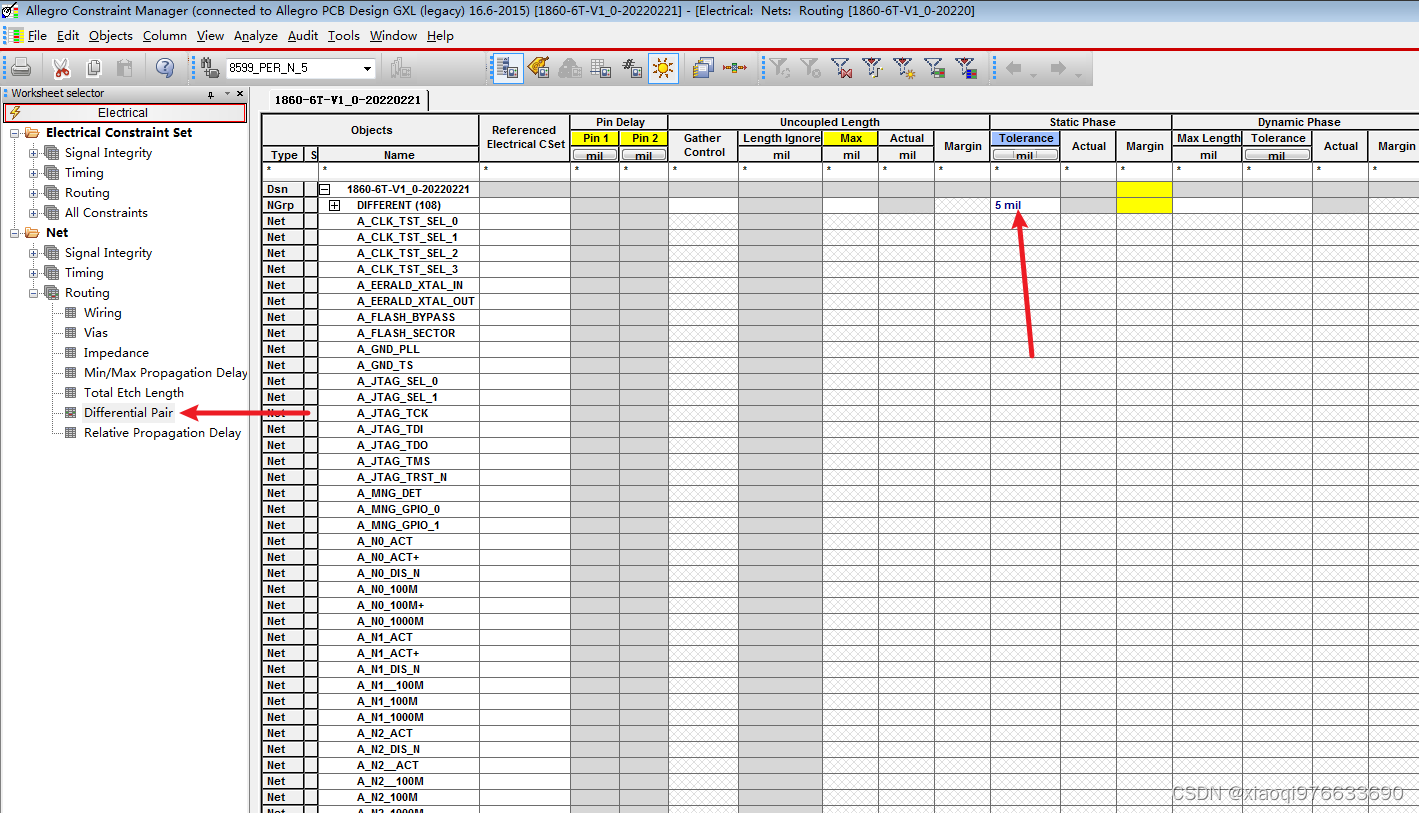Click the 5 mil tolerance cell
The image size is (1419, 813).
[1025, 205]
